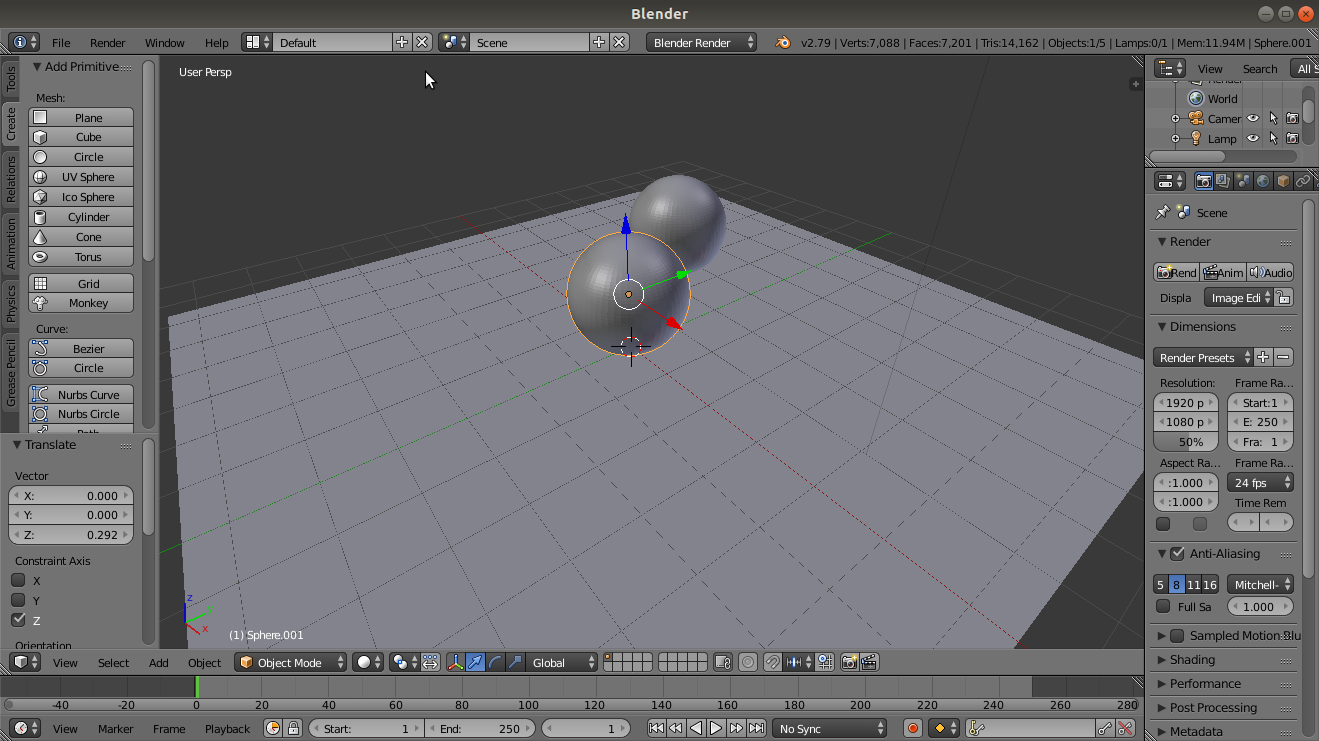Viewport: 1319px width, 741px height.
Task: Add a new scene with plus
Action: click(x=599, y=42)
